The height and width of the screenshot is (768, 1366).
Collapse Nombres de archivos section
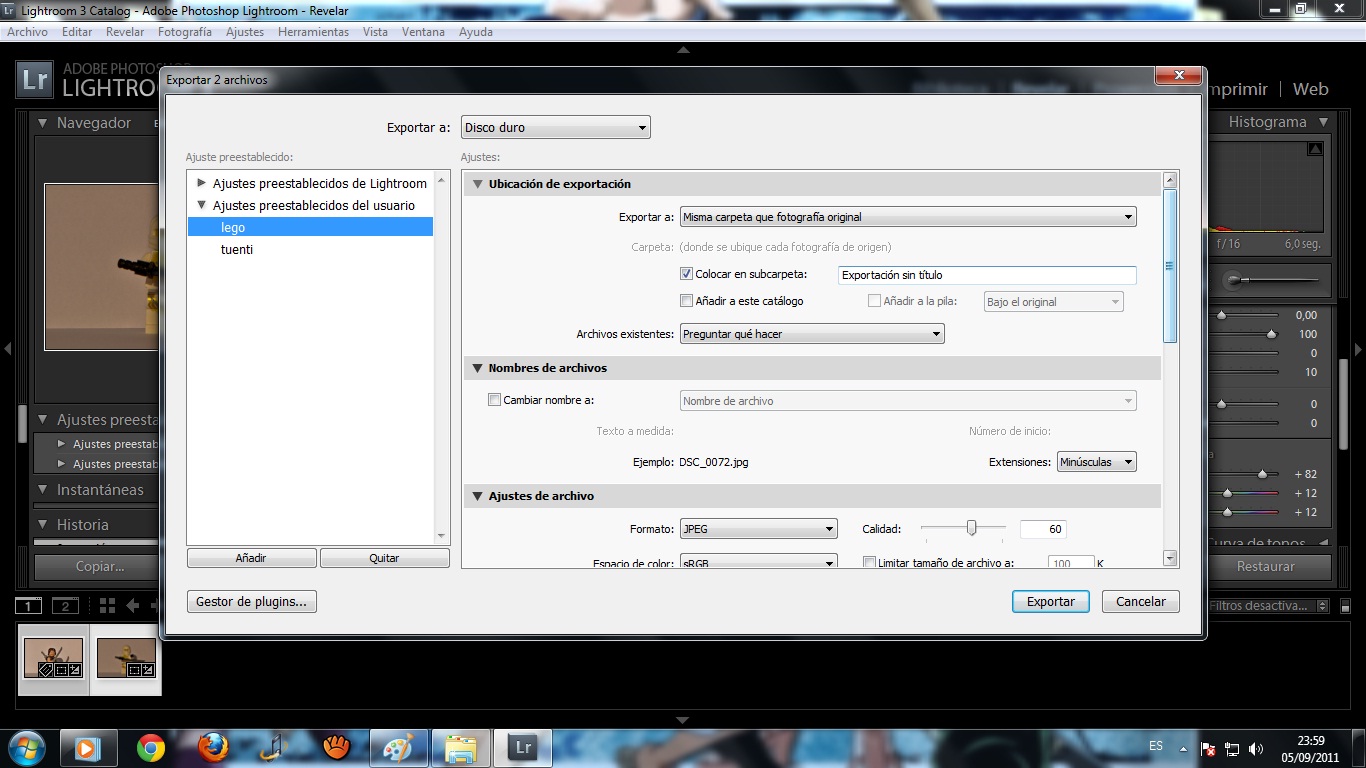477,368
